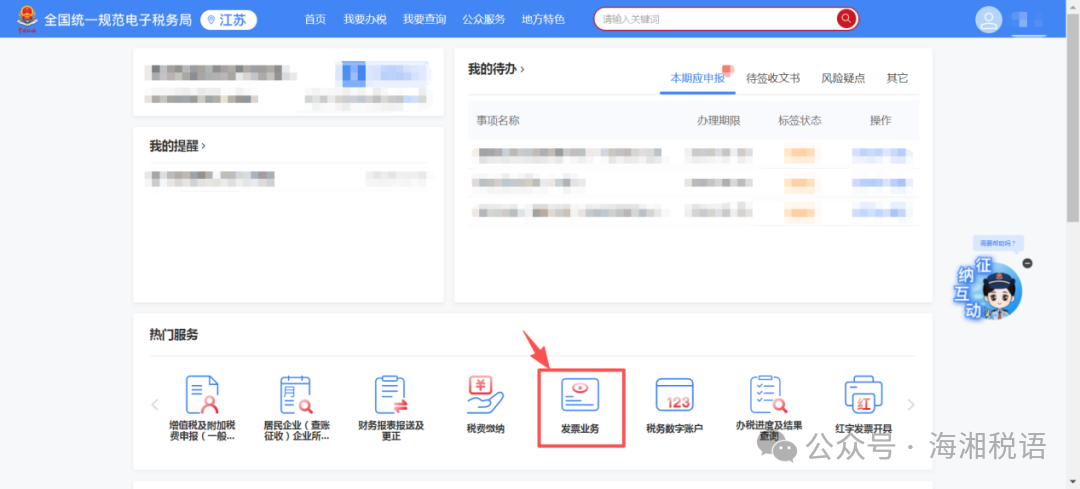The height and width of the screenshot is (489, 1080).
Task: Click the 办理期限 column header
Action: 718,121
